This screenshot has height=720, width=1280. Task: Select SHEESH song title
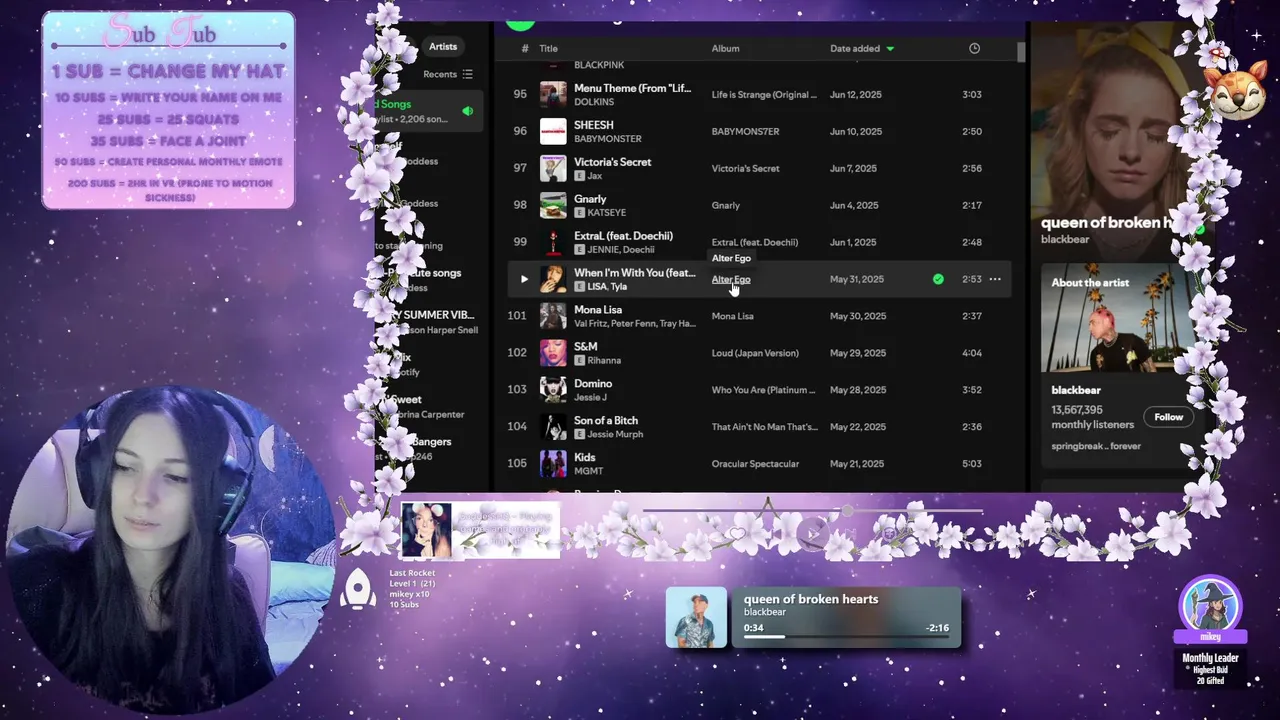[594, 125]
